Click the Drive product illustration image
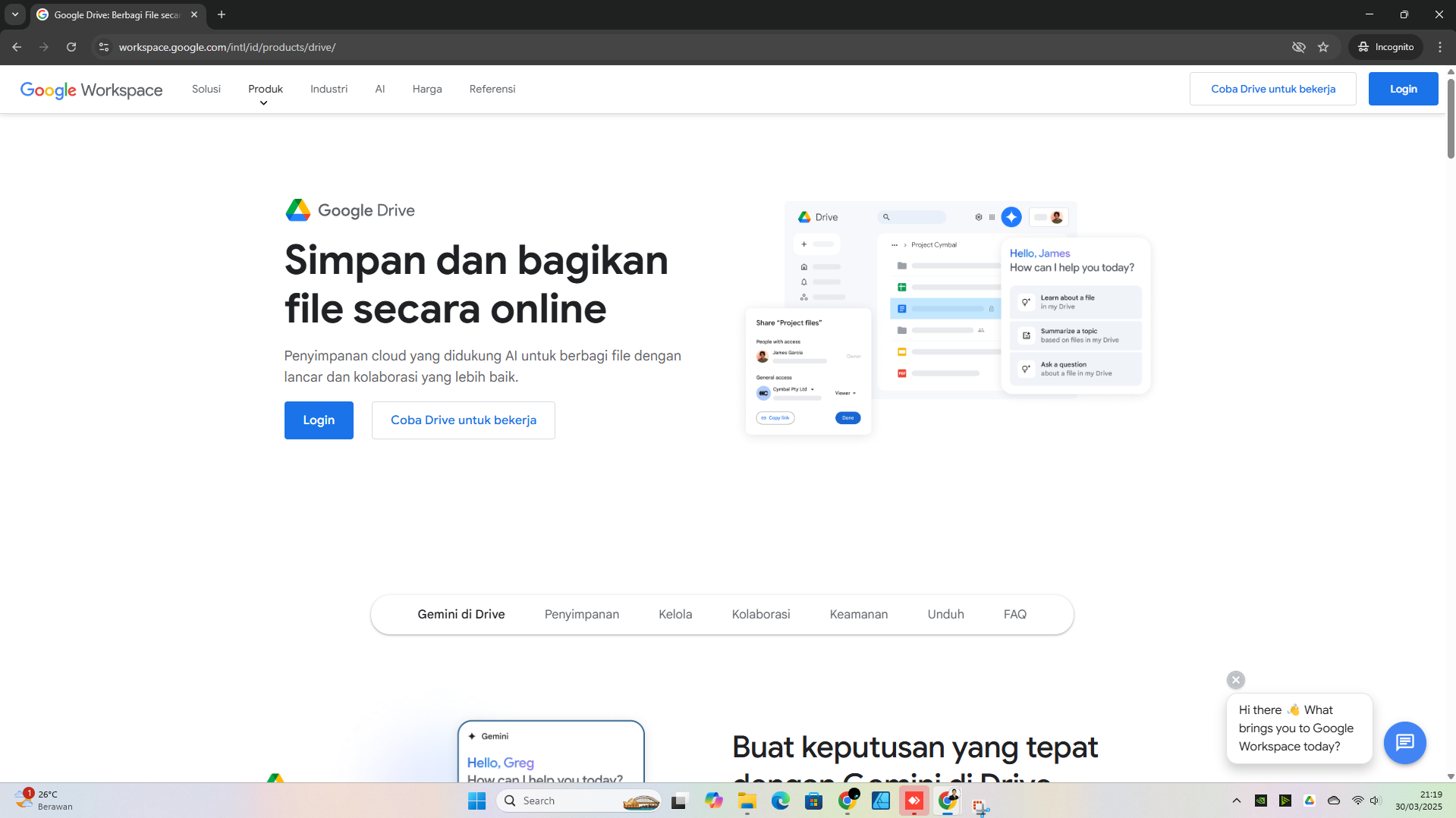The image size is (1456, 818). click(948, 319)
